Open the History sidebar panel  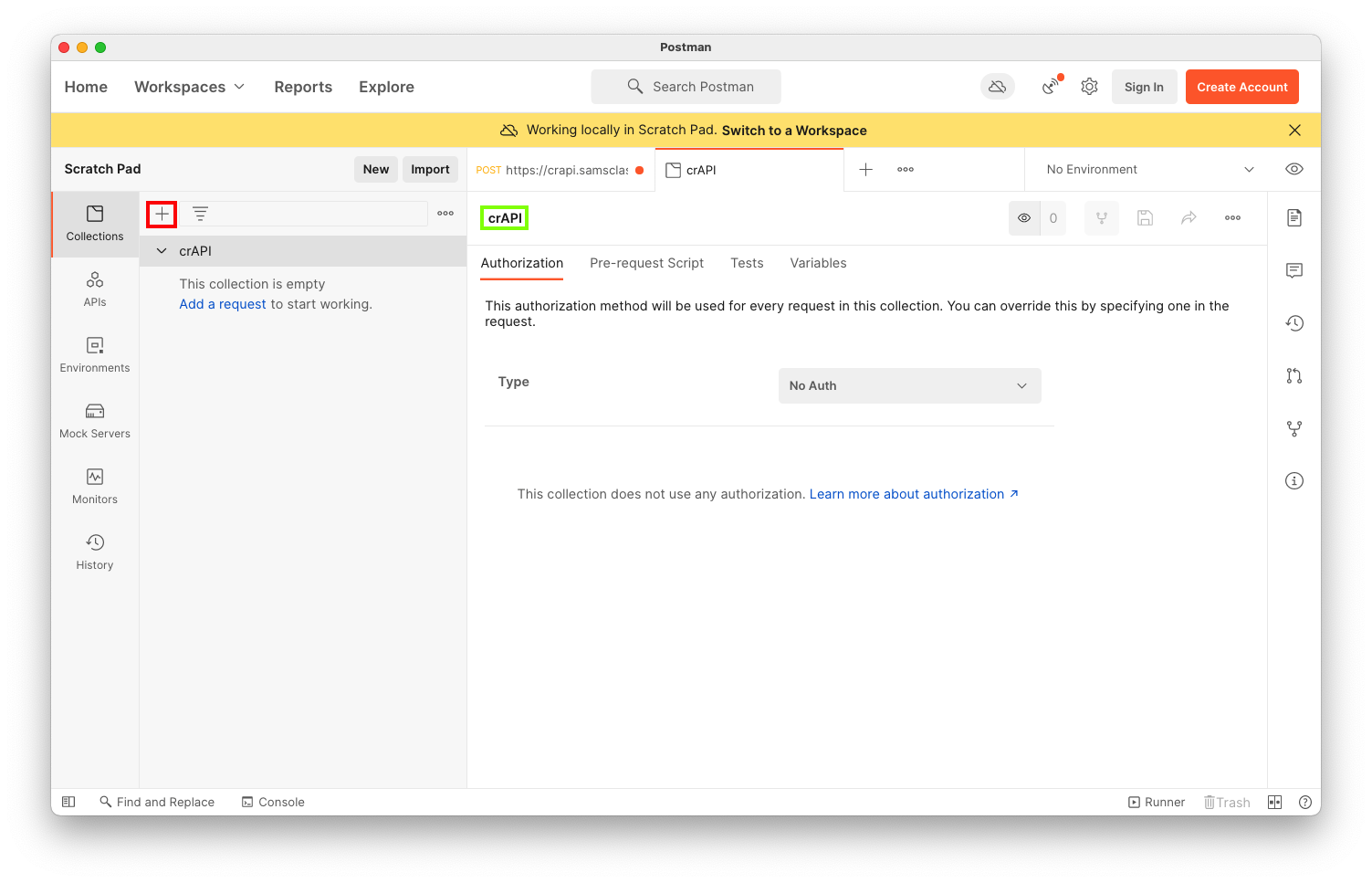95,552
